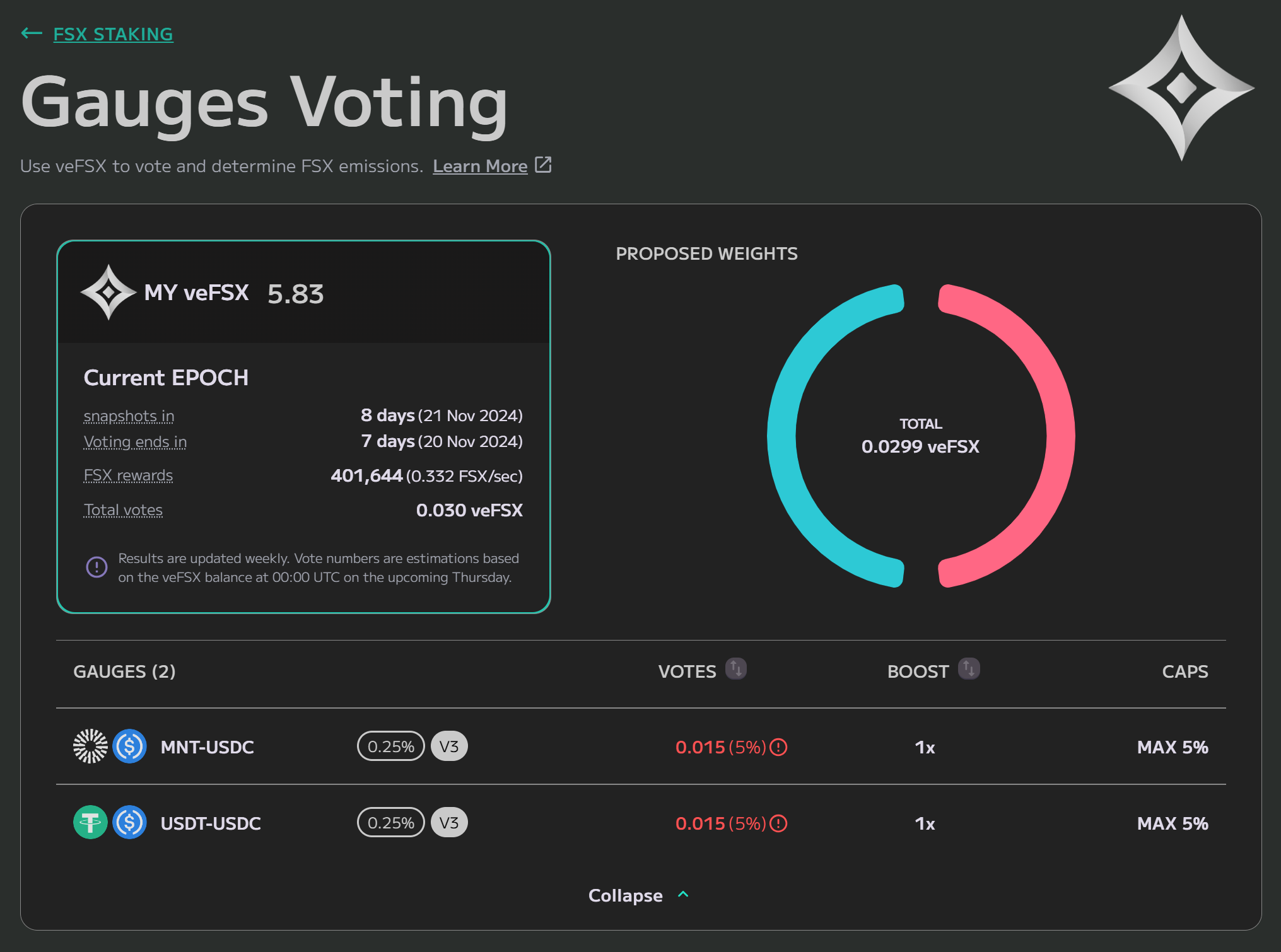1281x952 pixels.
Task: Click the pink segment of the weights donut
Action: click(1060, 435)
